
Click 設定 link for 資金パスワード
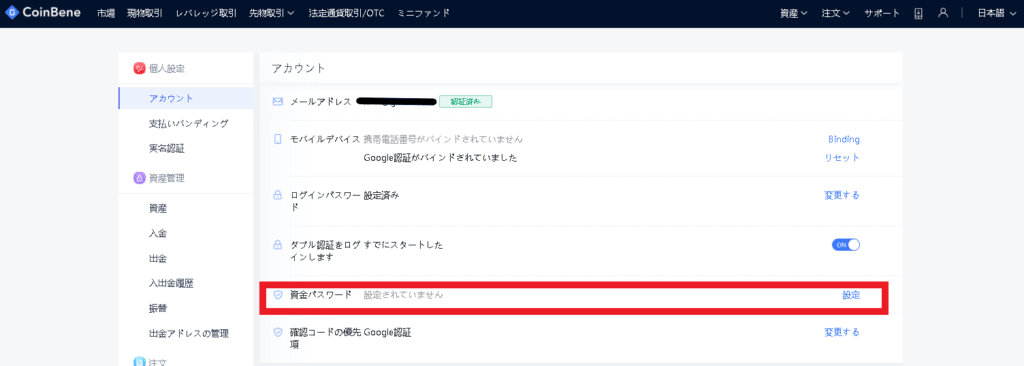pyautogui.click(x=851, y=295)
